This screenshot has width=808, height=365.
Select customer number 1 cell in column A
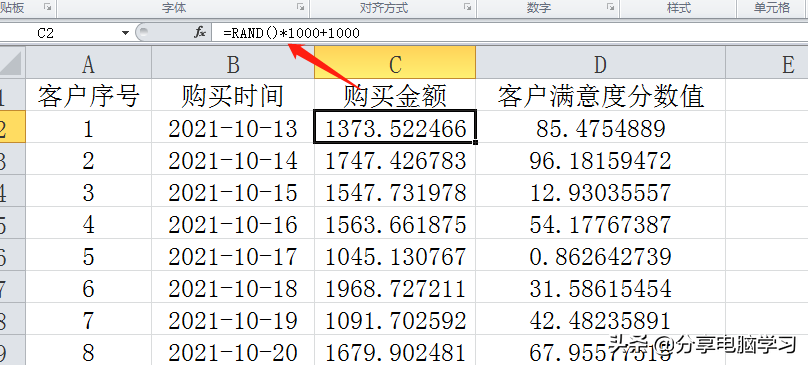click(x=89, y=128)
